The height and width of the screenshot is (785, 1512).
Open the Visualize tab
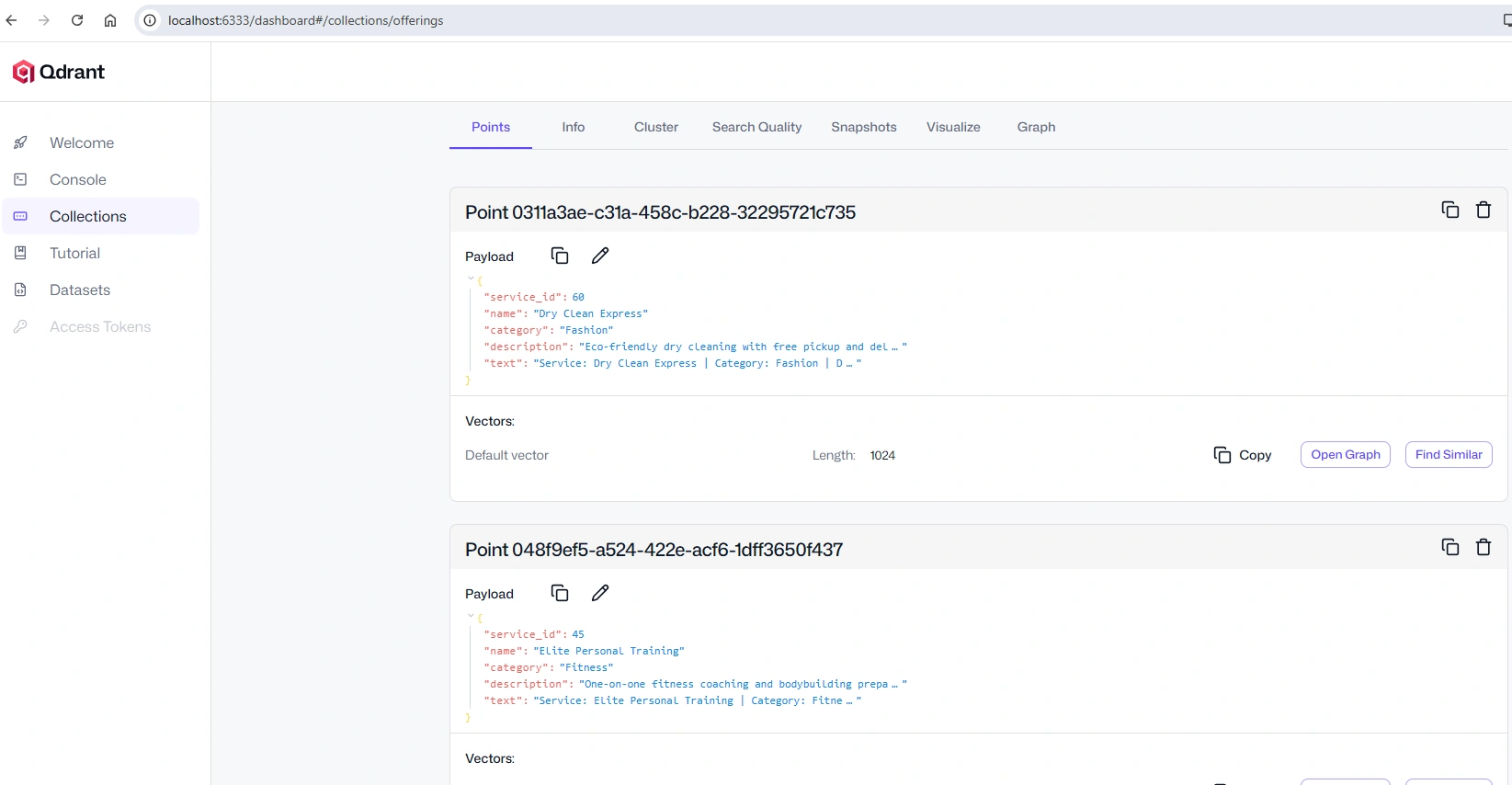pos(953,127)
